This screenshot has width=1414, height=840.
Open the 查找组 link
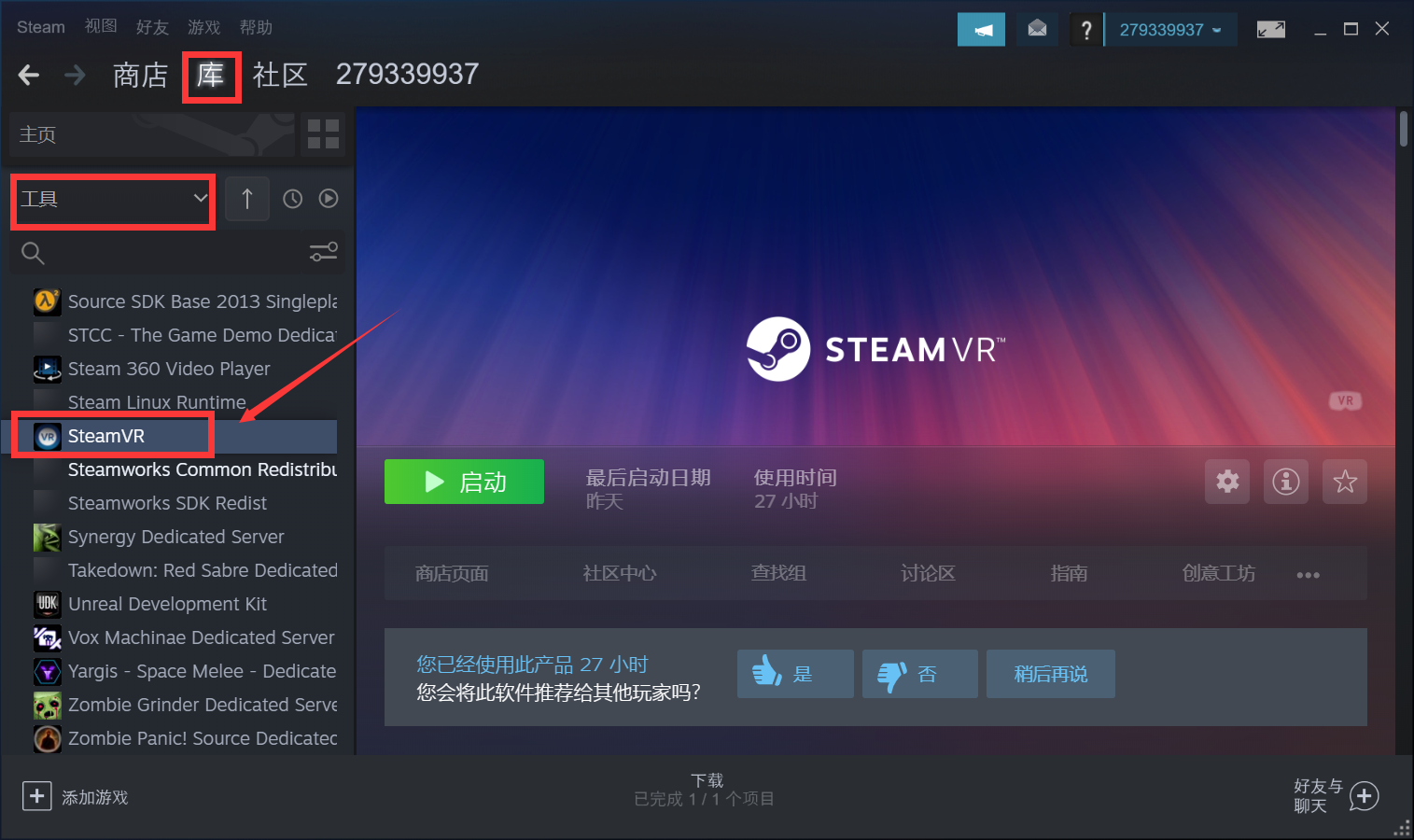tap(778, 573)
